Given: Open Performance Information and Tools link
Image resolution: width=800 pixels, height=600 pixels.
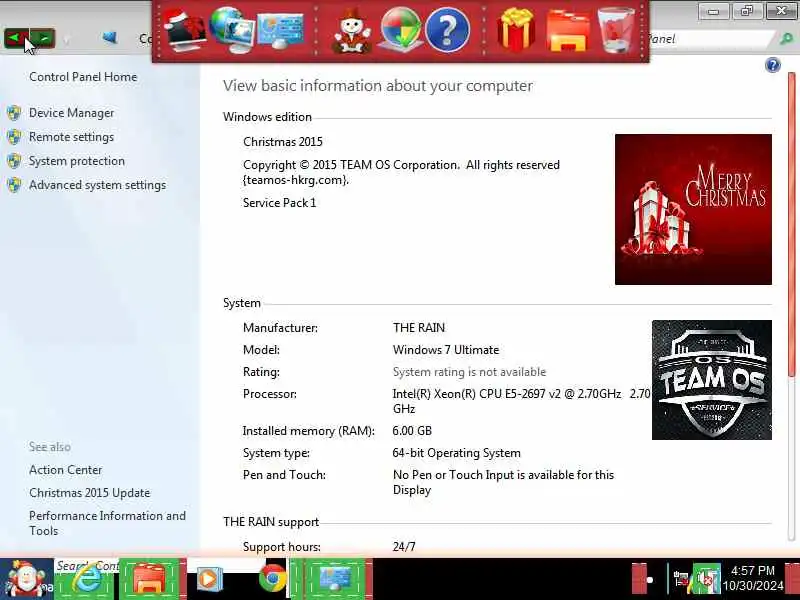Looking at the screenshot, I should (107, 523).
